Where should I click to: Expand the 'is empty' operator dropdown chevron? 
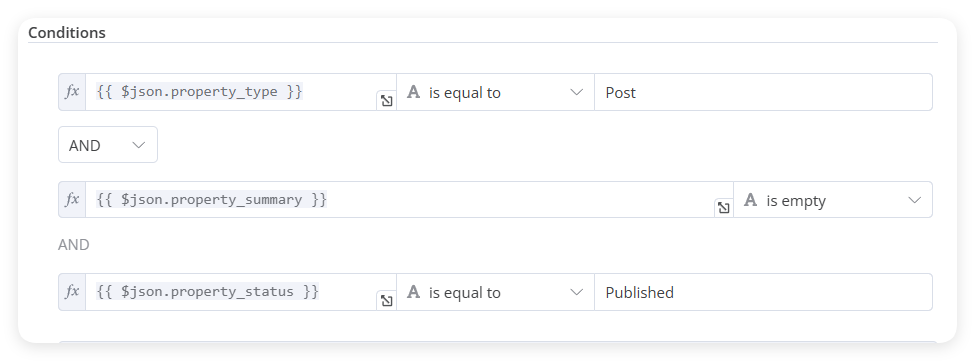(x=914, y=200)
